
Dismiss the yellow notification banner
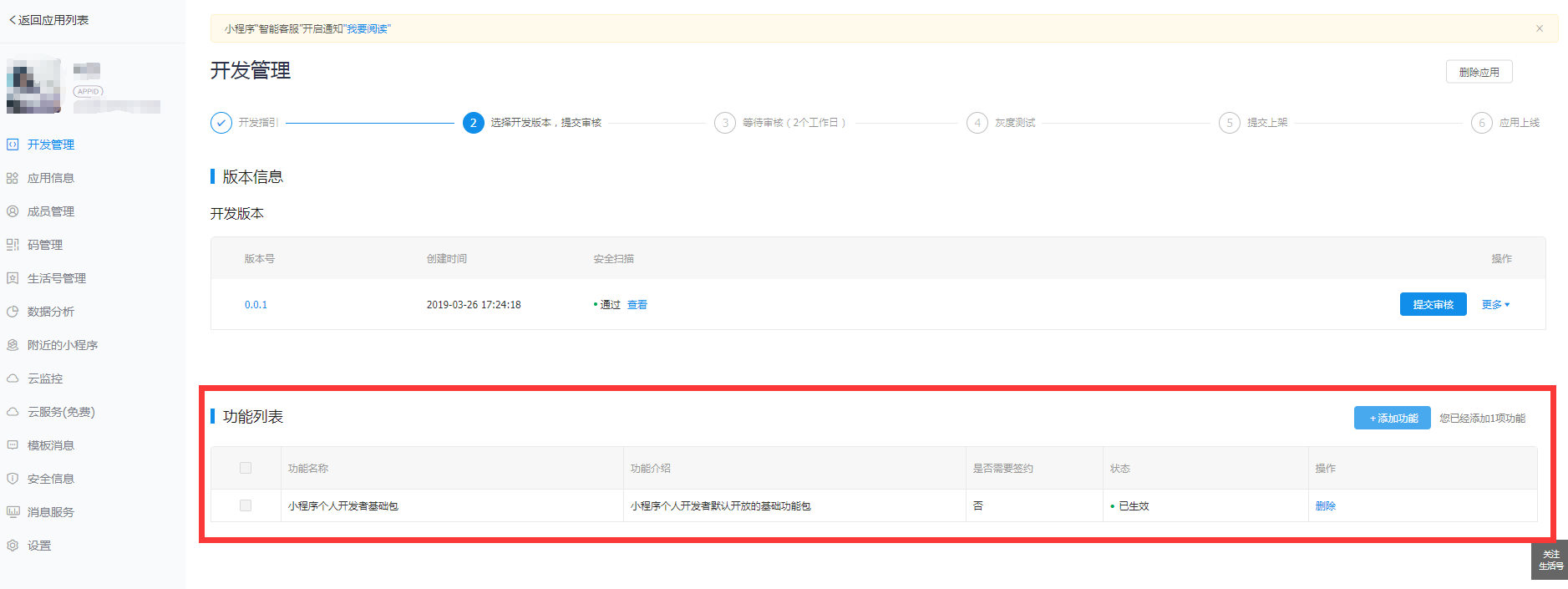click(x=1539, y=28)
